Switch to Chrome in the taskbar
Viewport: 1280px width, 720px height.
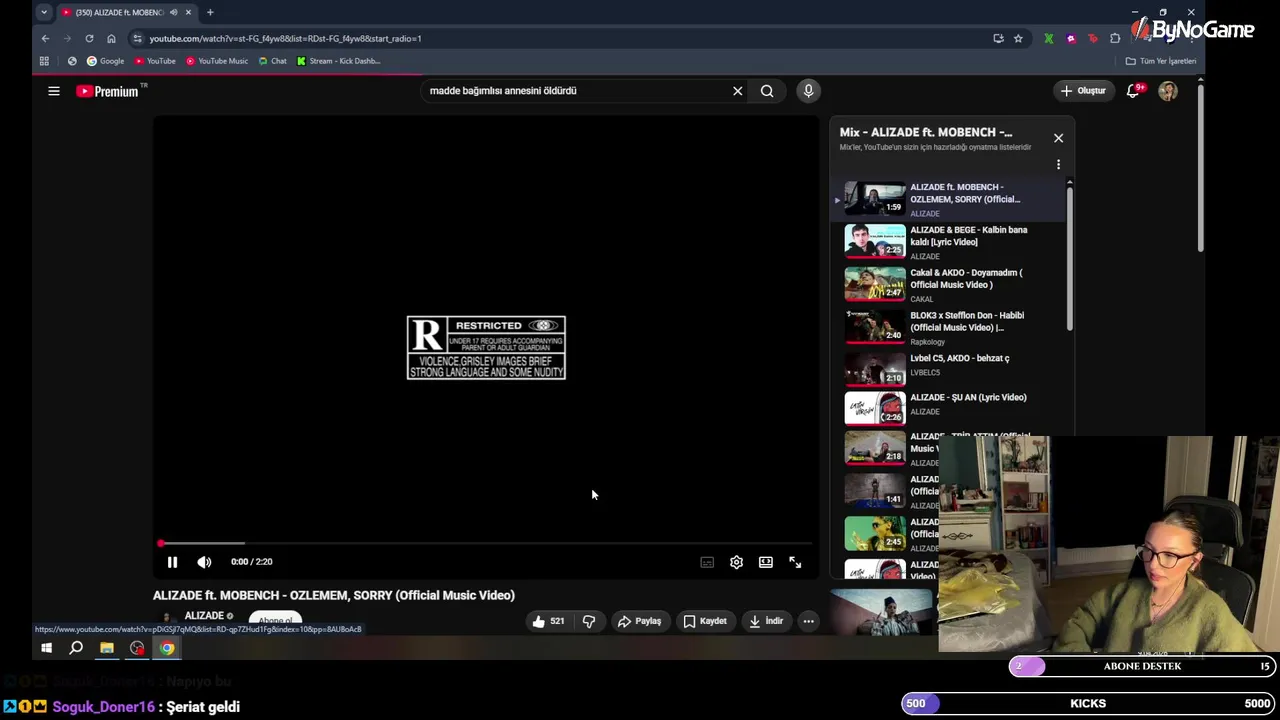[167, 648]
